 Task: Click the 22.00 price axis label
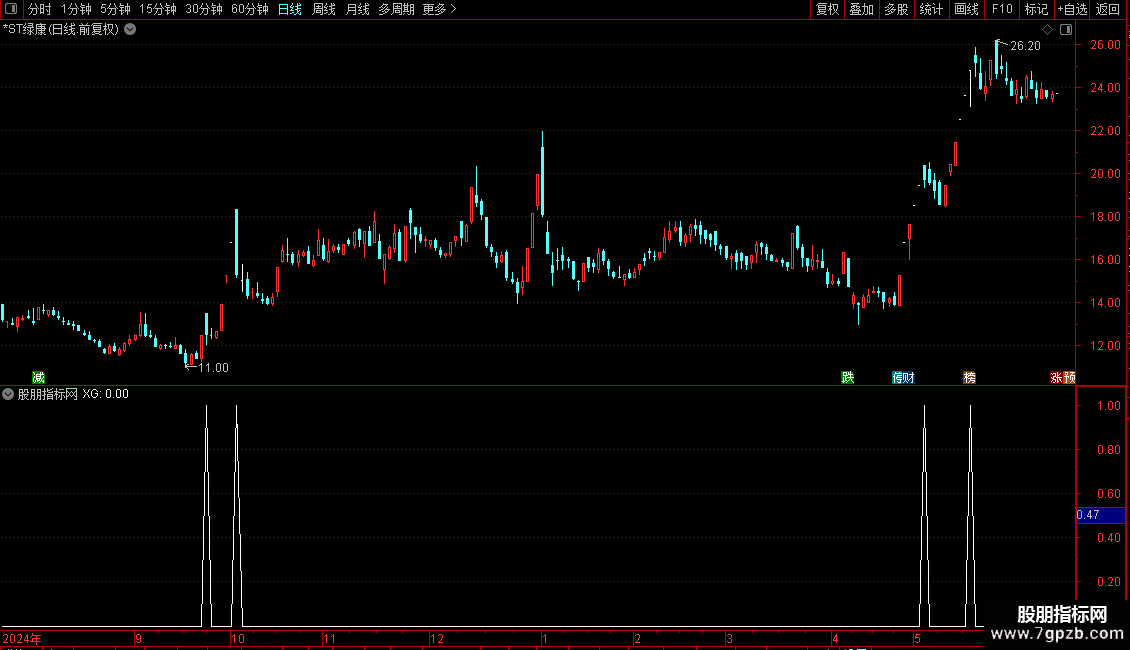click(1105, 130)
